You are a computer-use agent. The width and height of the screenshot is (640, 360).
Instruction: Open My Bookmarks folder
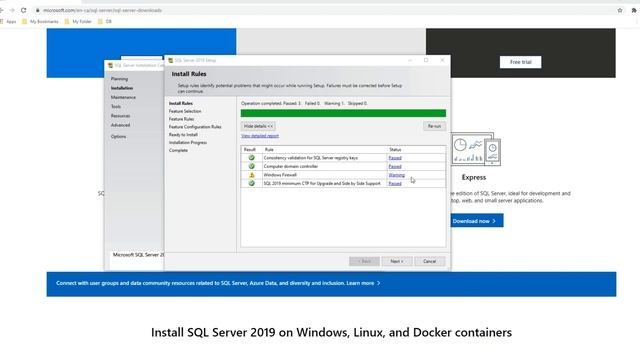point(40,22)
